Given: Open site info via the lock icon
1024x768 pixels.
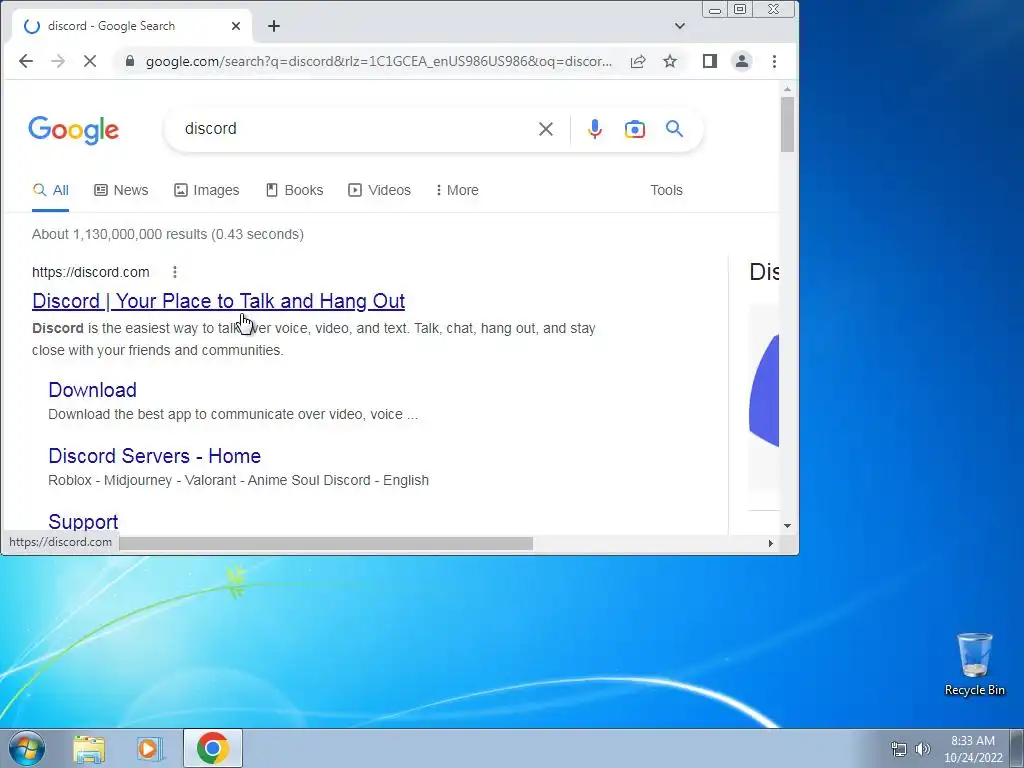Looking at the screenshot, I should point(130,61).
